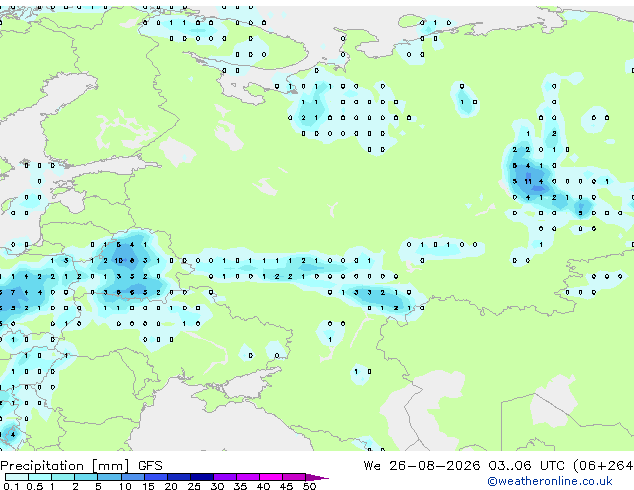Pick the 25–30 mm legend color swatch

pyautogui.click(x=201, y=477)
